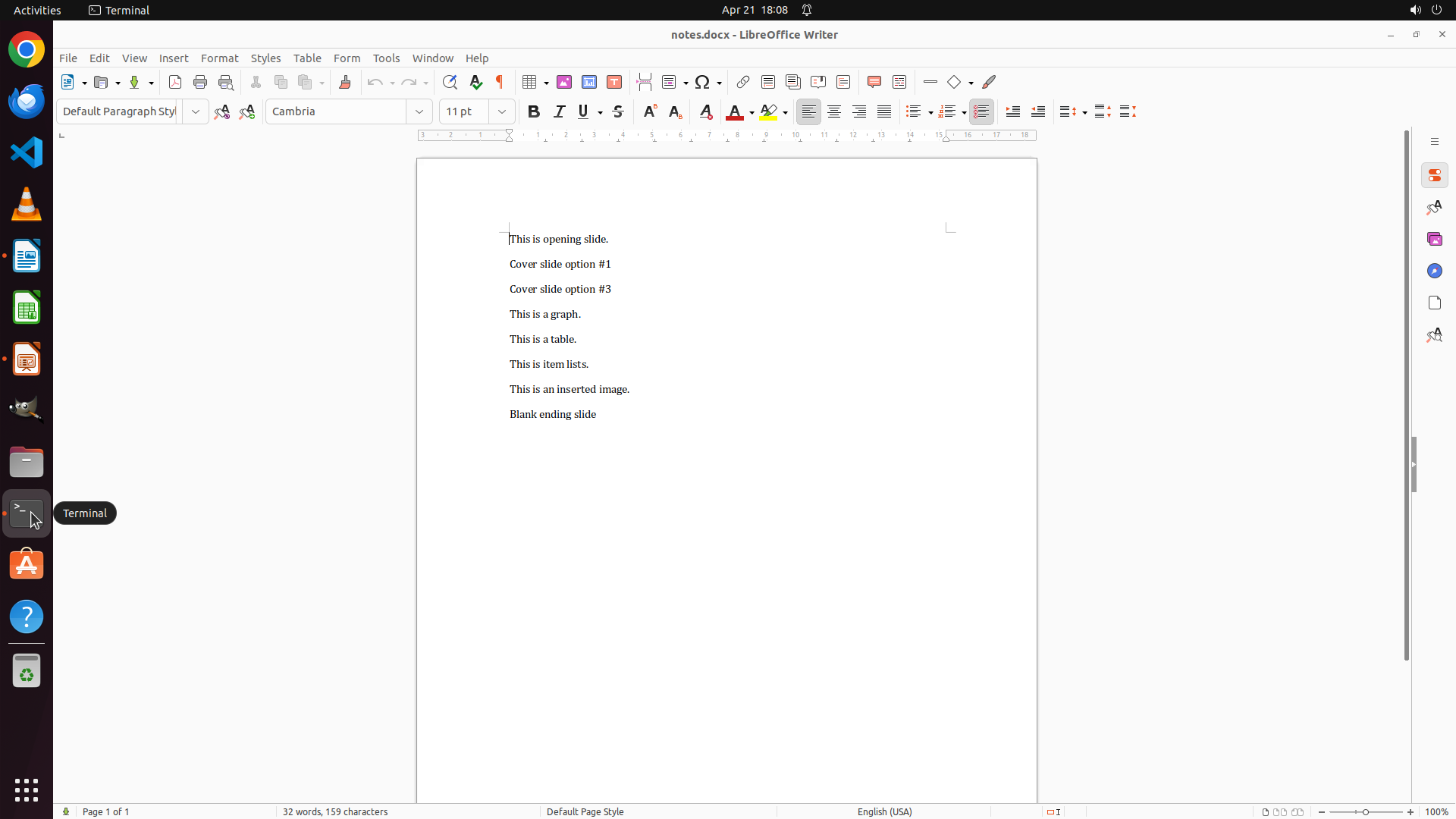Screen dimensions: 1456x819
Task: Toggle Bold formatting
Action: 534,111
